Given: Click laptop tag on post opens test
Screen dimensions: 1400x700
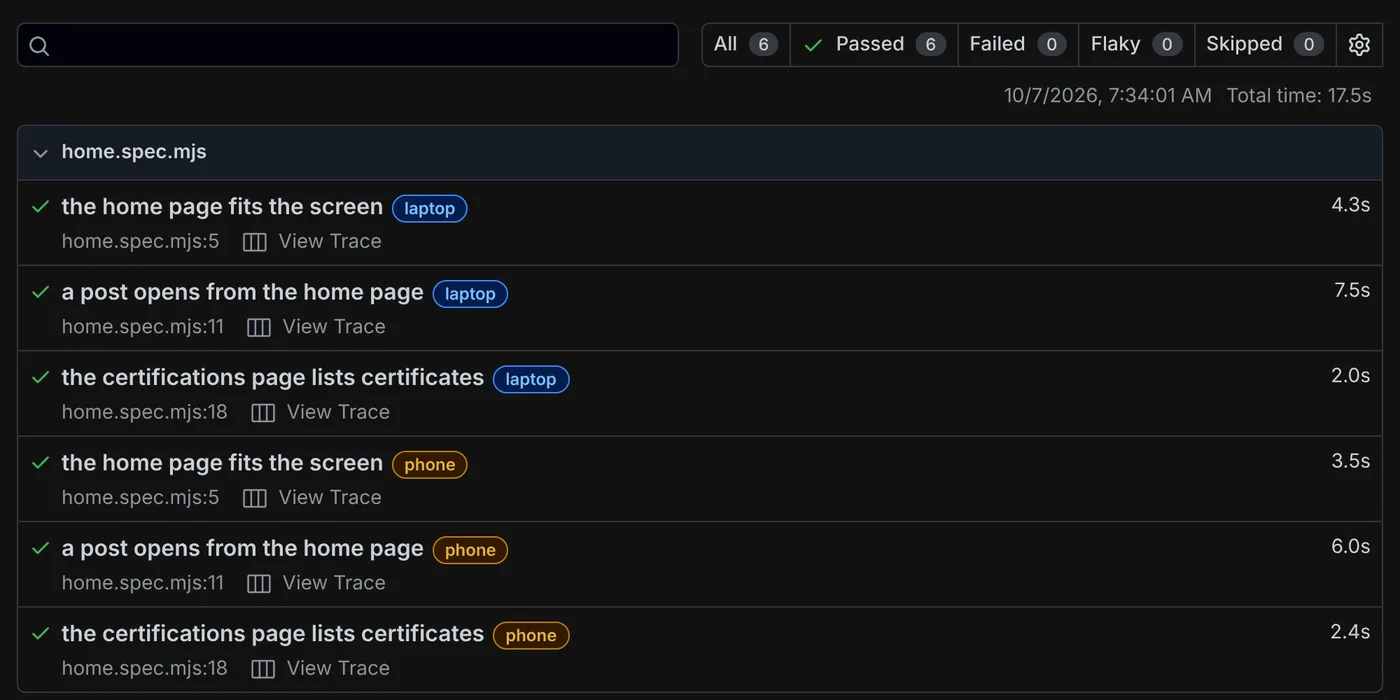Looking at the screenshot, I should pyautogui.click(x=470, y=294).
